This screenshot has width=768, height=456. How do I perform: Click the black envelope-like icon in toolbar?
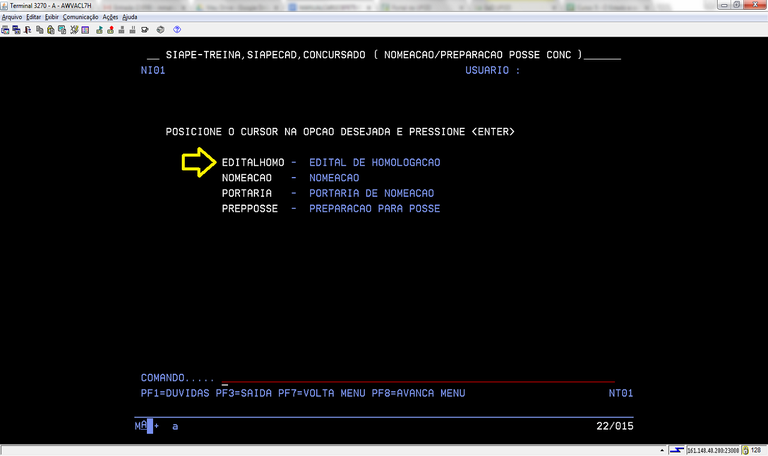145,30
